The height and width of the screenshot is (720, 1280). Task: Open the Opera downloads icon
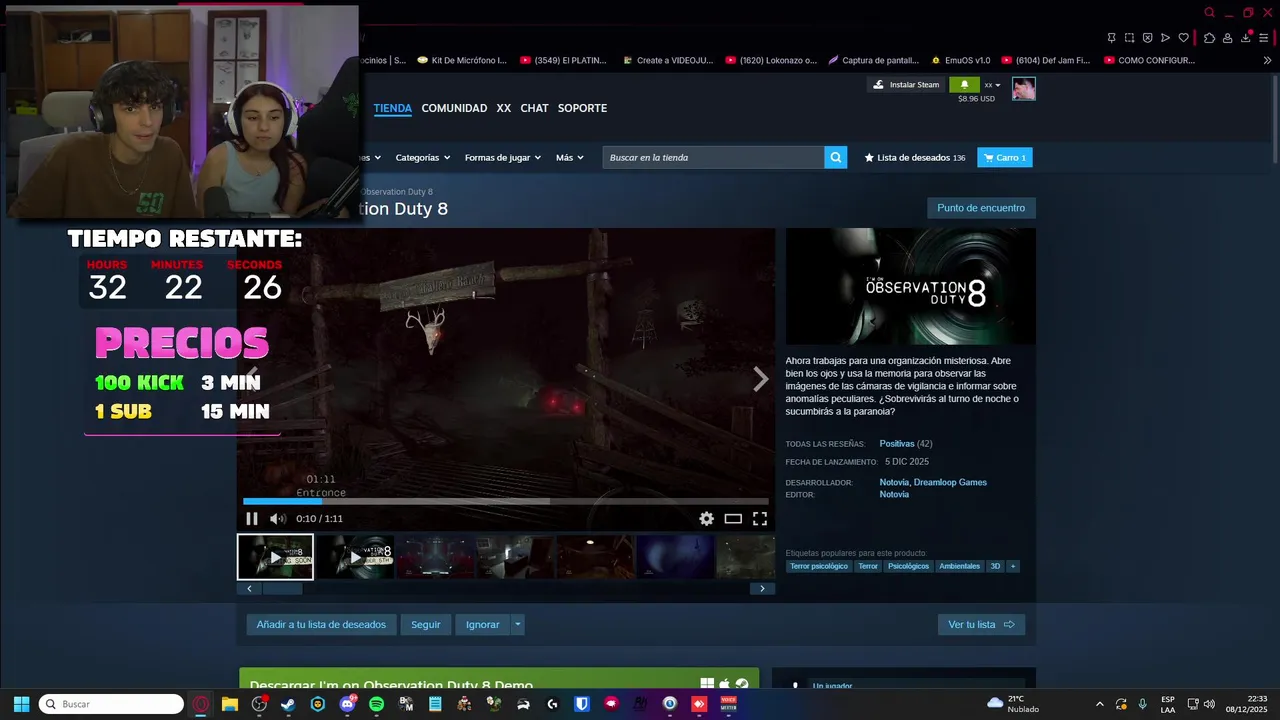pyautogui.click(x=1246, y=38)
